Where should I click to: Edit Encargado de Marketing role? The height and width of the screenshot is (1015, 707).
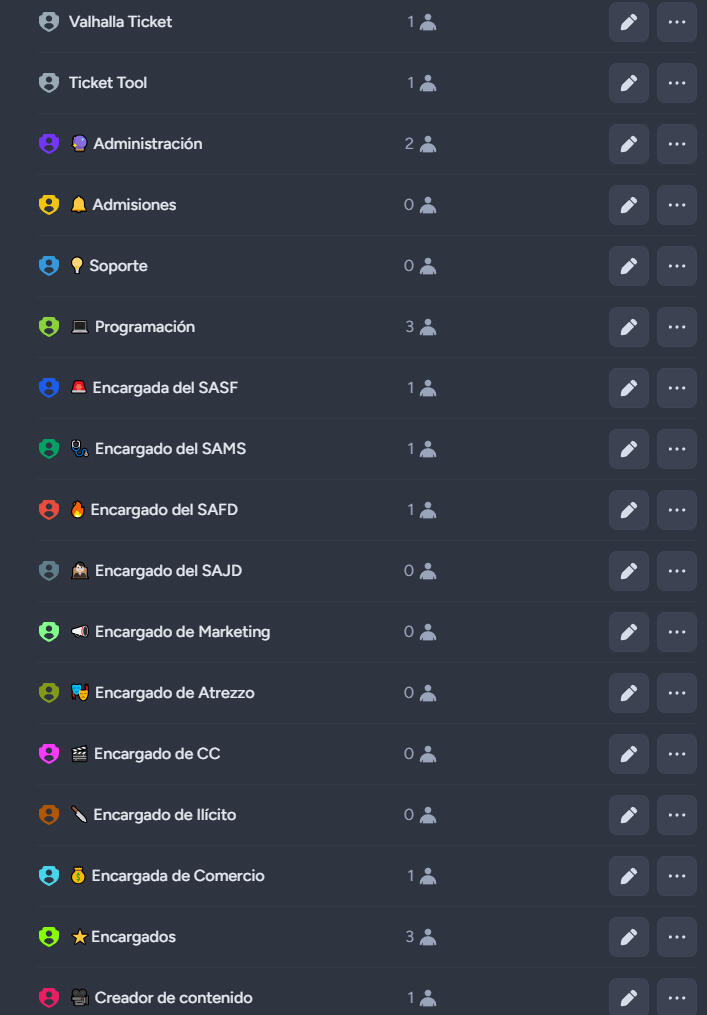(x=628, y=632)
